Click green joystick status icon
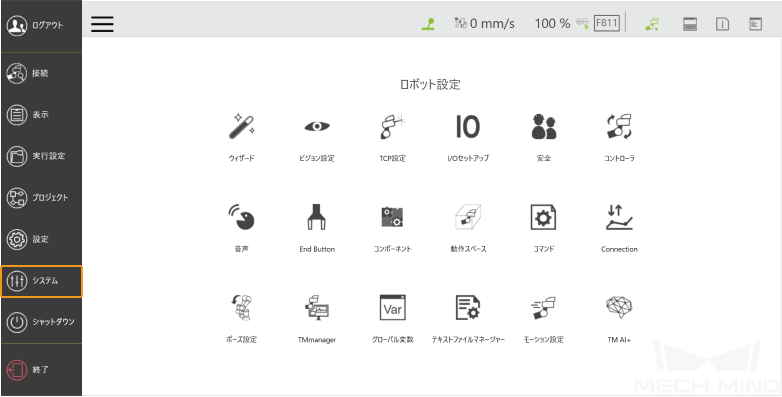 pyautogui.click(x=428, y=24)
